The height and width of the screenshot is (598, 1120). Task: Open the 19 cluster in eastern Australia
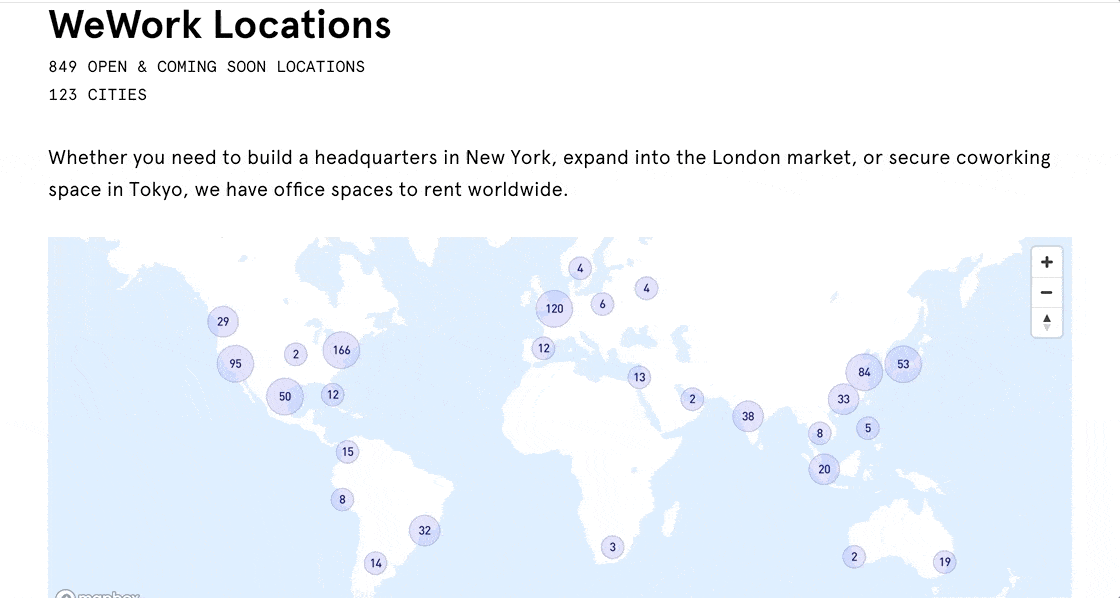tap(945, 562)
